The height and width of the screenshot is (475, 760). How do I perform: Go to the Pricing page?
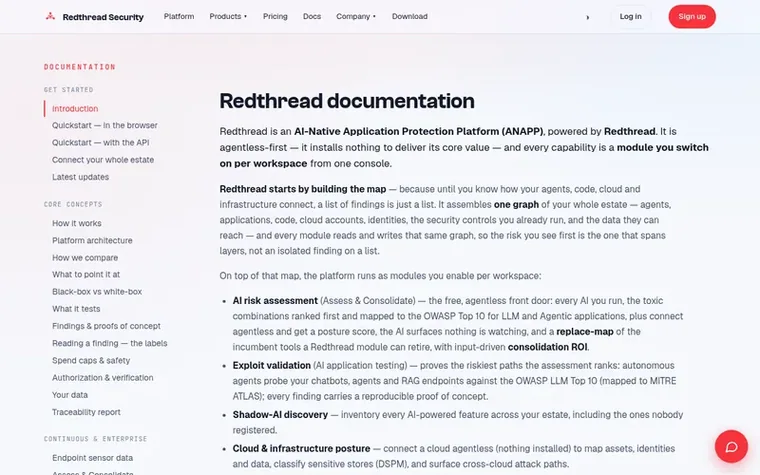click(x=275, y=16)
